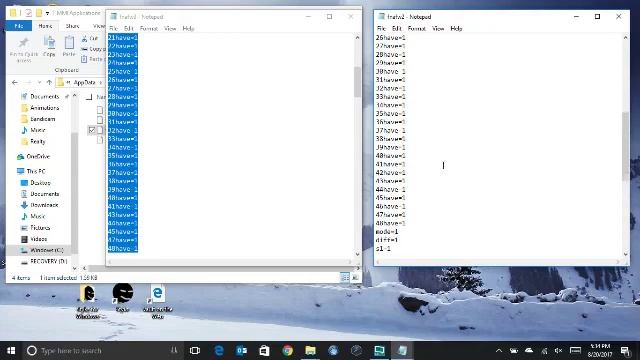Click the taskbar search box
This screenshot has height=360, width=640.
tap(102, 351)
